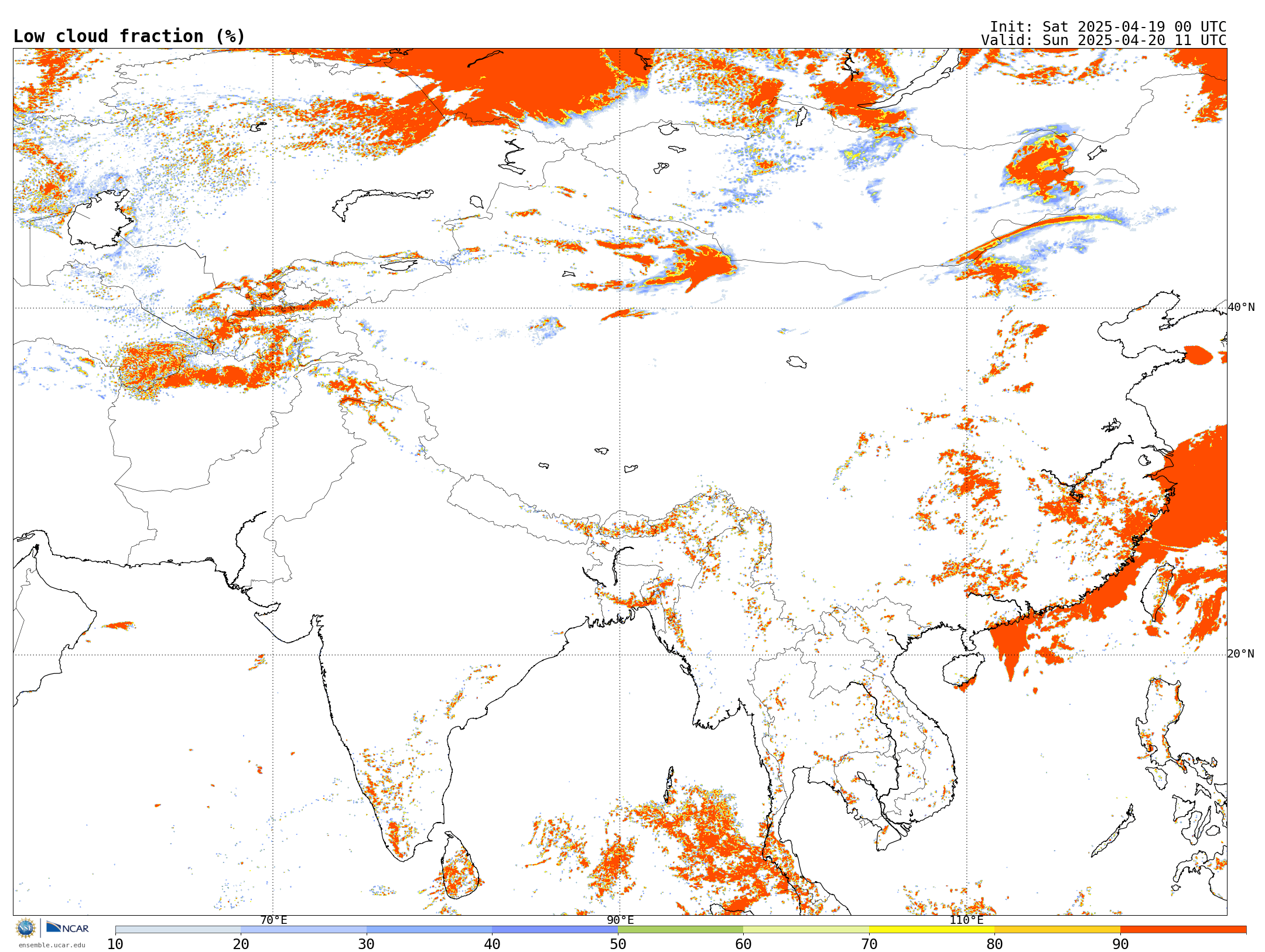
Task: Click the 40°N latitude label
Action: click(x=1241, y=307)
